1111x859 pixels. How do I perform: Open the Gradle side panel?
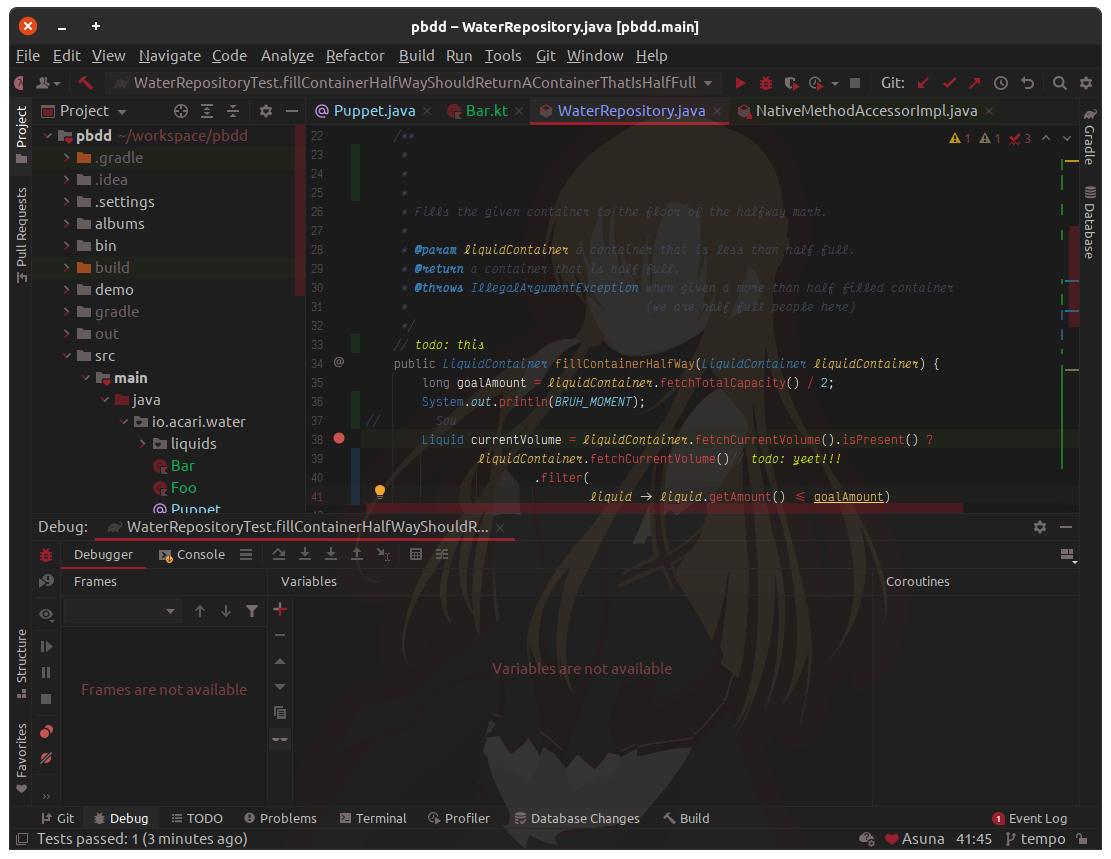coord(1090,136)
